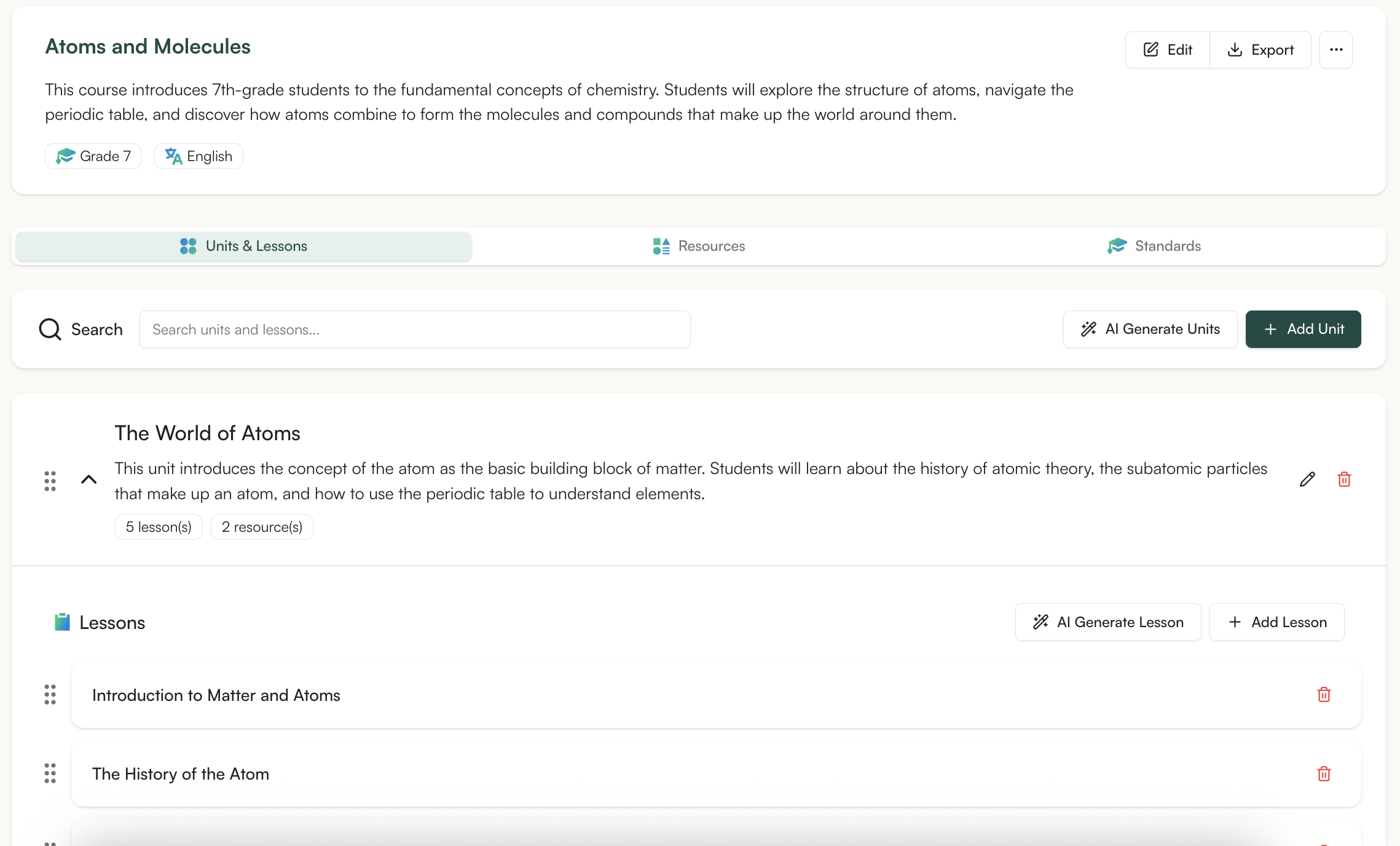
Task: Delete the Introduction to Matter and Atoms lesson
Action: [x=1324, y=695]
